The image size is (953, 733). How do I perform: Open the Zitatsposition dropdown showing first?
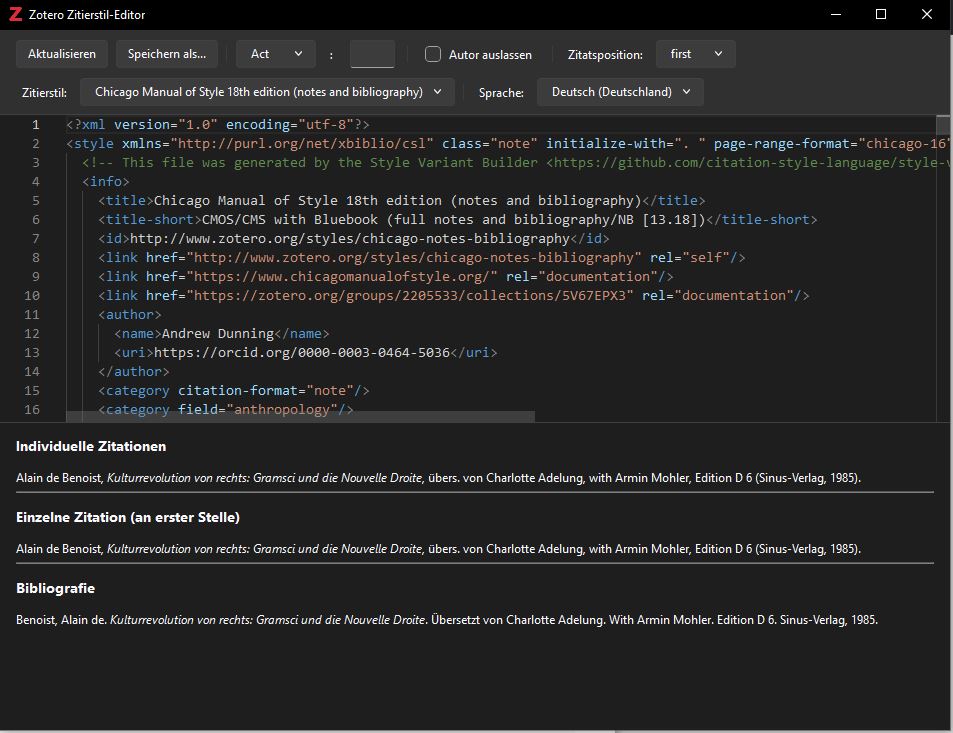pos(696,54)
